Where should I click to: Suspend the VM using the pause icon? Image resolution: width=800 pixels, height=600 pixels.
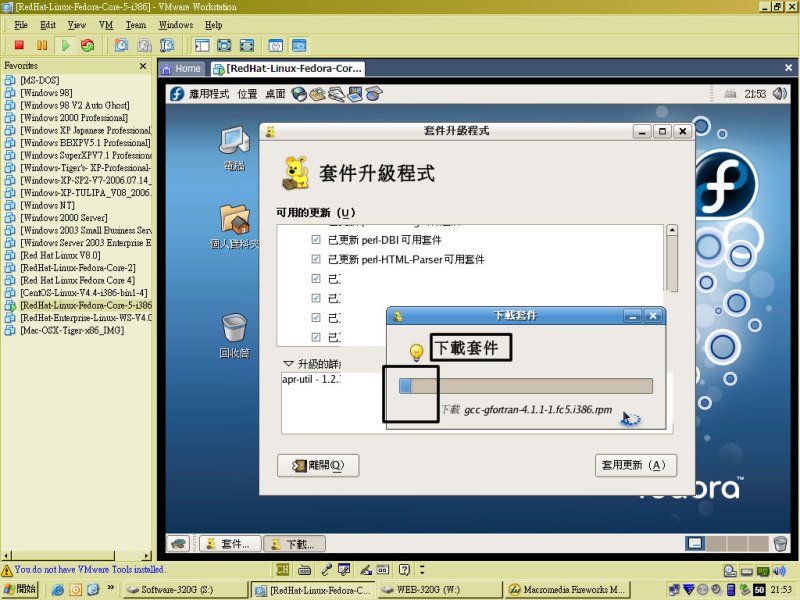tap(42, 45)
